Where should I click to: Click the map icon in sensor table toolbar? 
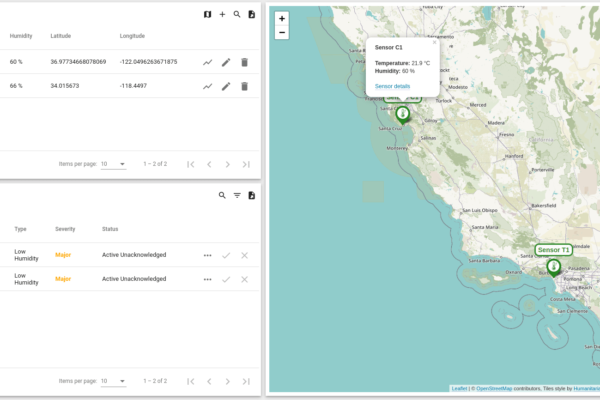click(207, 14)
